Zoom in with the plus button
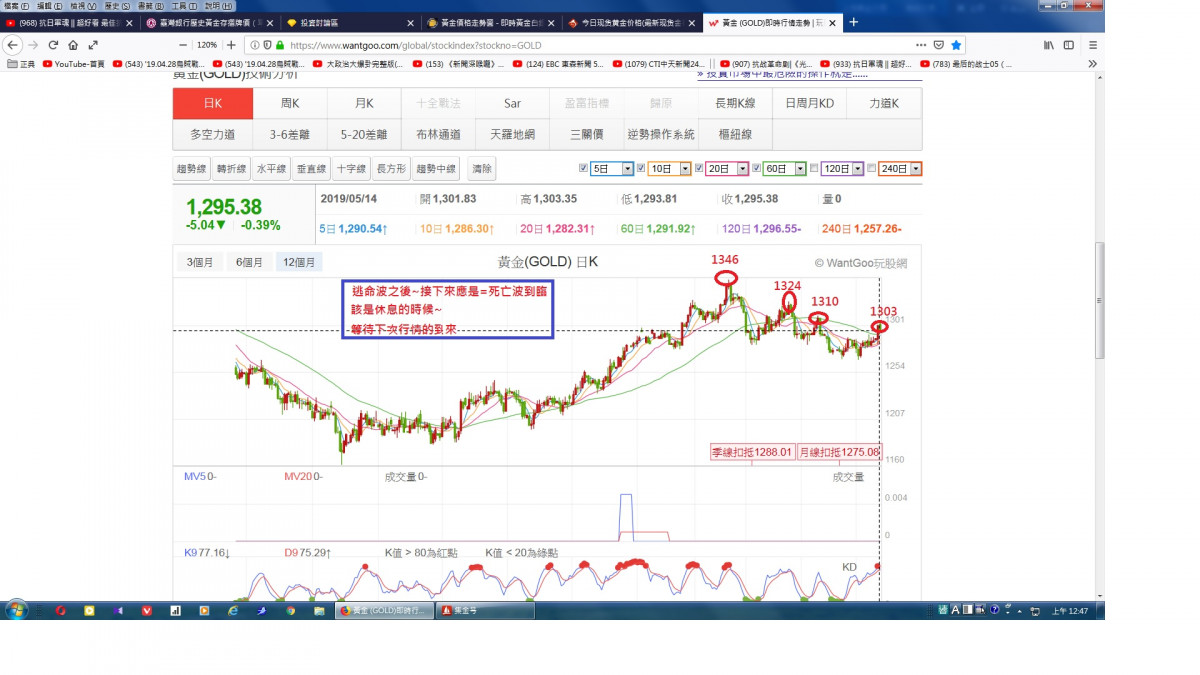This screenshot has height=675, width=1200. point(231,45)
